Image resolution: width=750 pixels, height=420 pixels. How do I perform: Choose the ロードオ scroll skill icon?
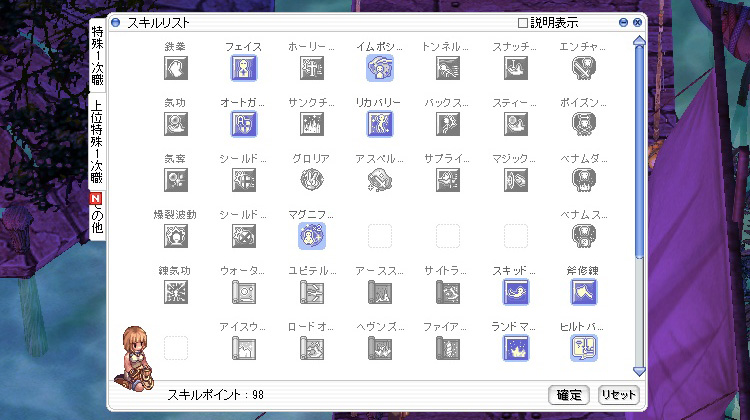pos(311,348)
